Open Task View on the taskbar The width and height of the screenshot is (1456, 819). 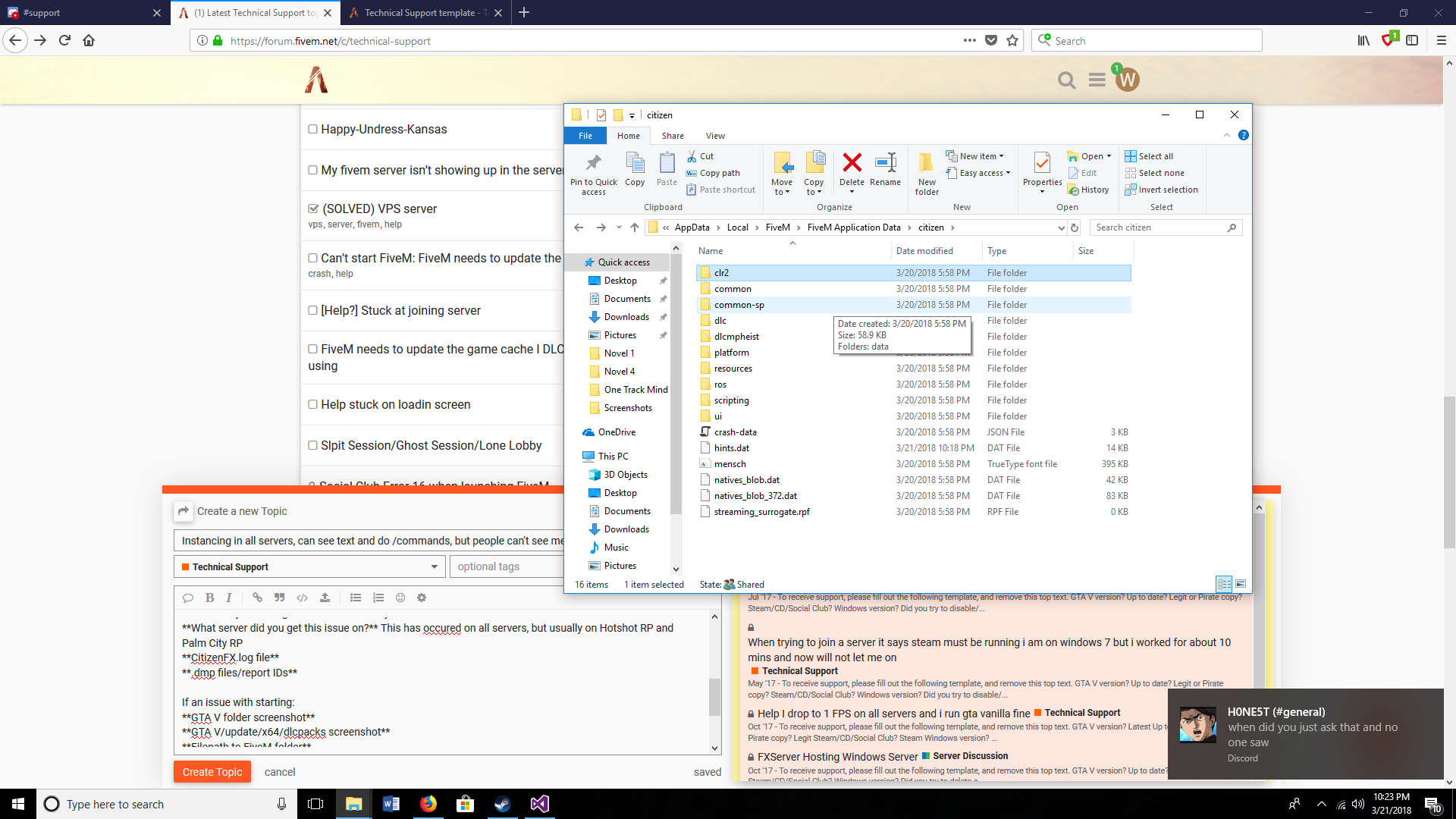[x=315, y=804]
